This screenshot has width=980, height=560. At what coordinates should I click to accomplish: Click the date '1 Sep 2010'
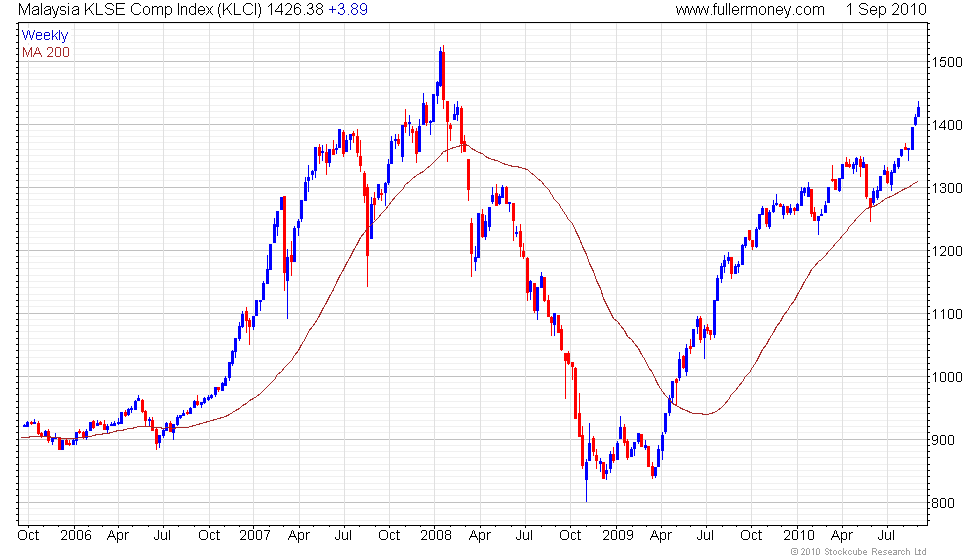click(x=886, y=9)
